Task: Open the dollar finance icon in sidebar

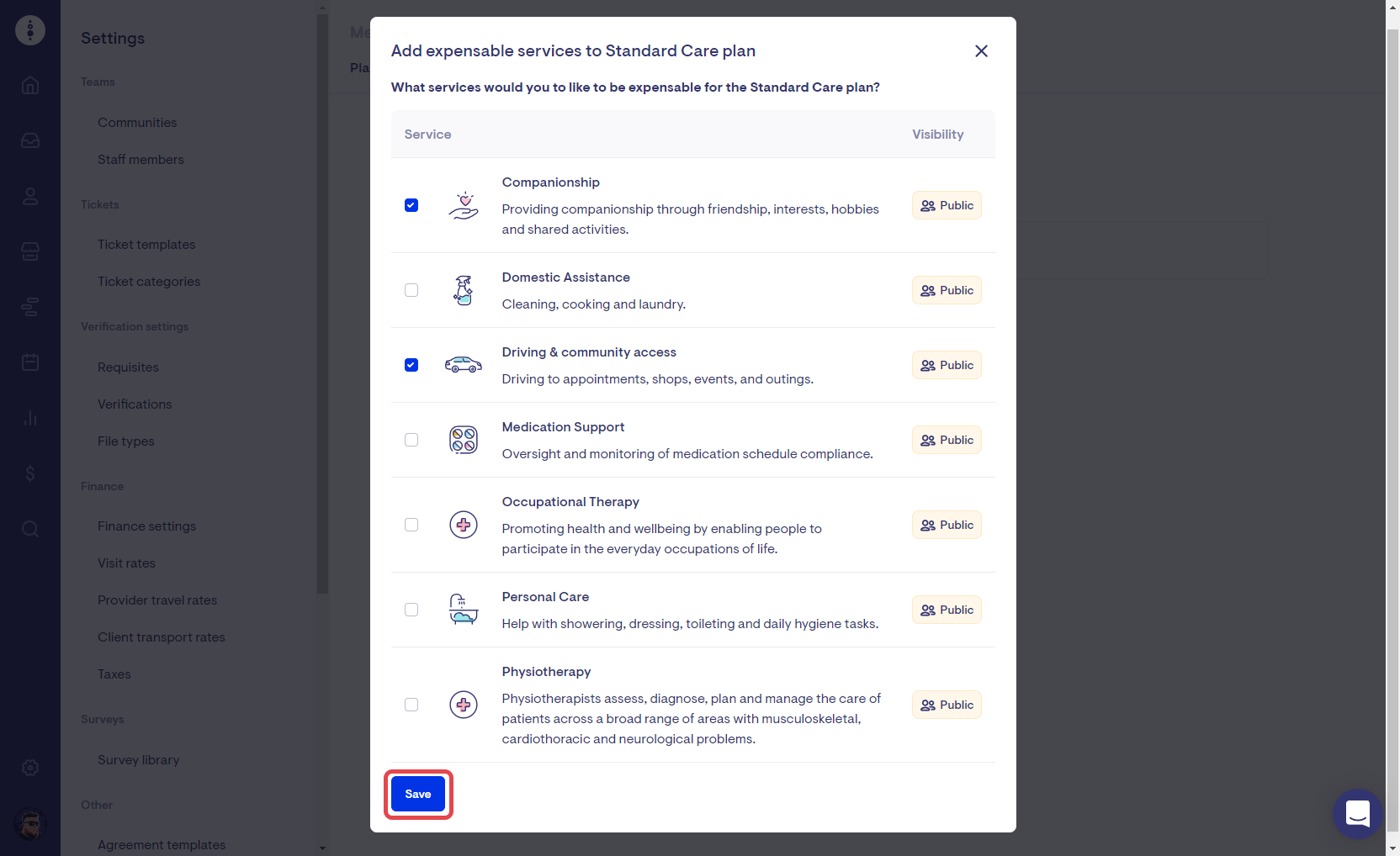Action: click(30, 473)
